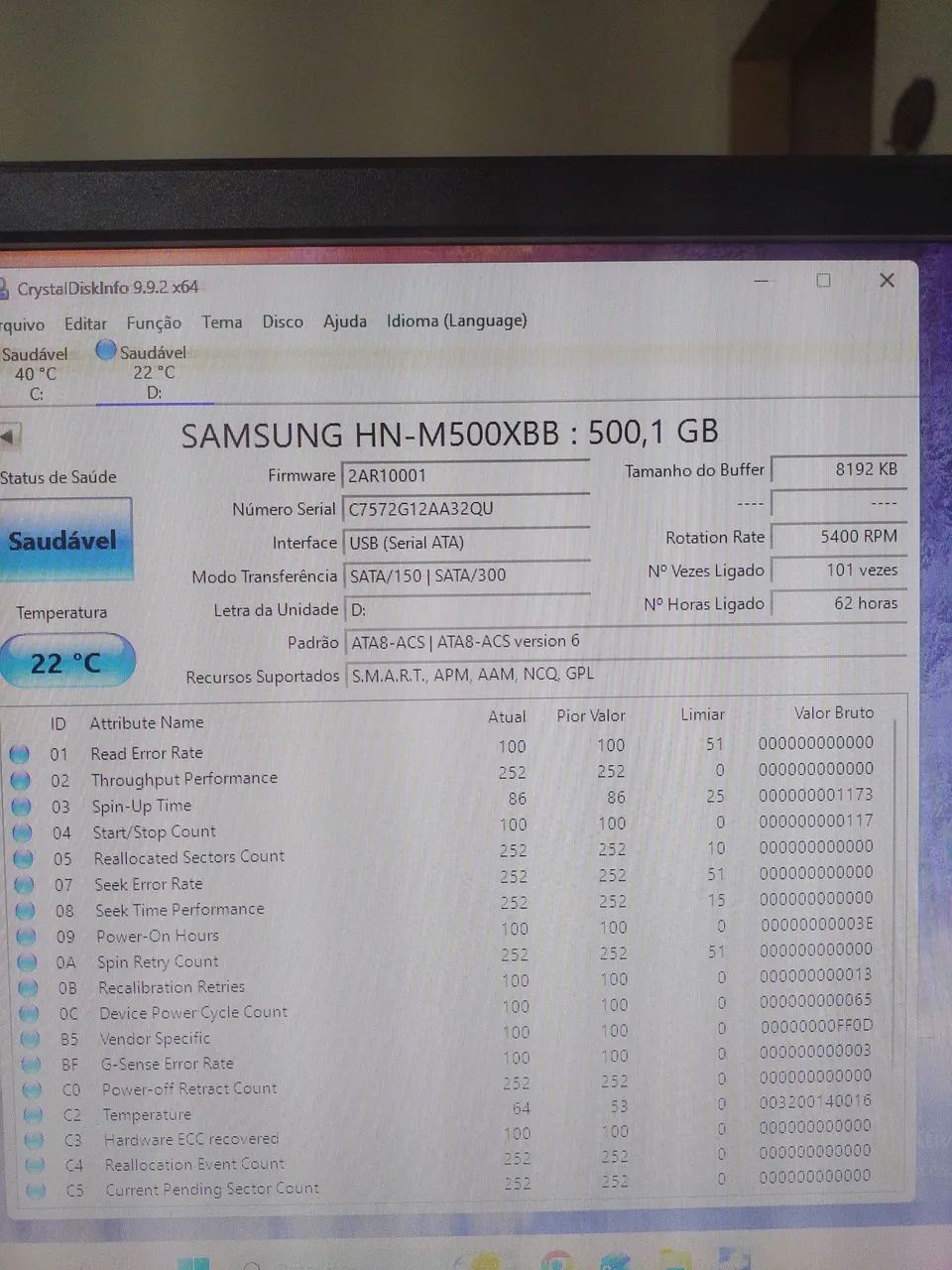Click the status dot of Recalibration Retries

(x=28, y=987)
